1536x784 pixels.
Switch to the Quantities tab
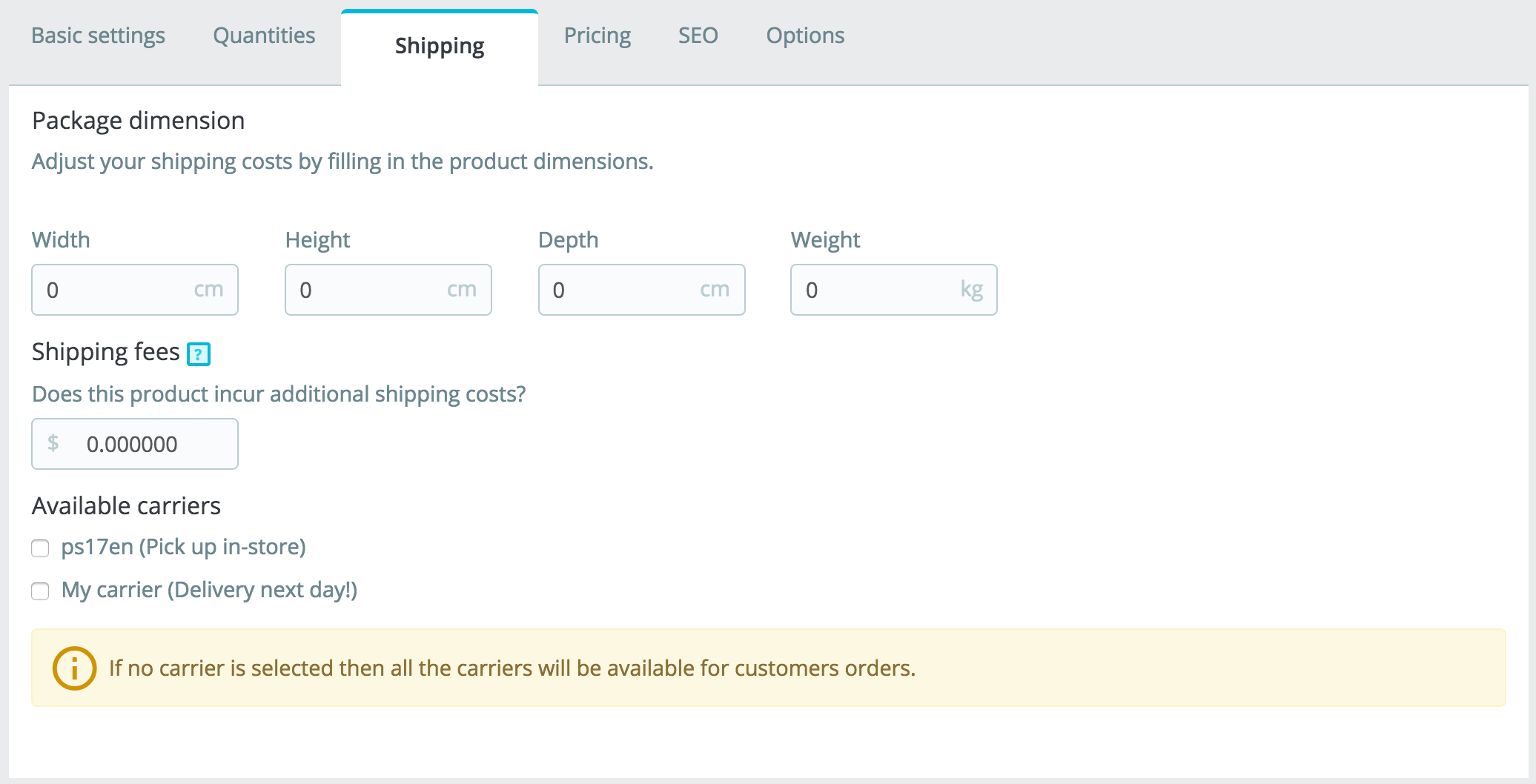[264, 36]
